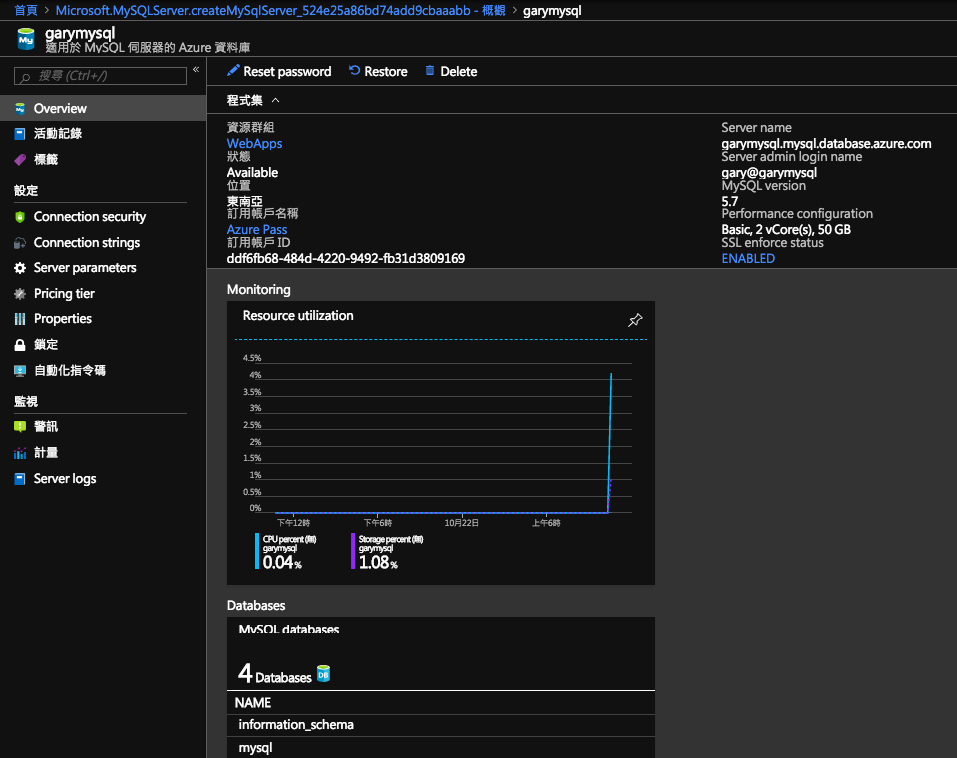Pin the Resource utilization chart
This screenshot has width=957, height=758.
click(x=635, y=320)
